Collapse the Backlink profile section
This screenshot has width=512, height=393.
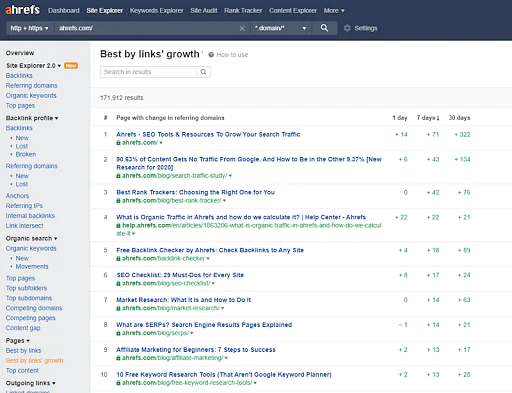tap(32, 118)
